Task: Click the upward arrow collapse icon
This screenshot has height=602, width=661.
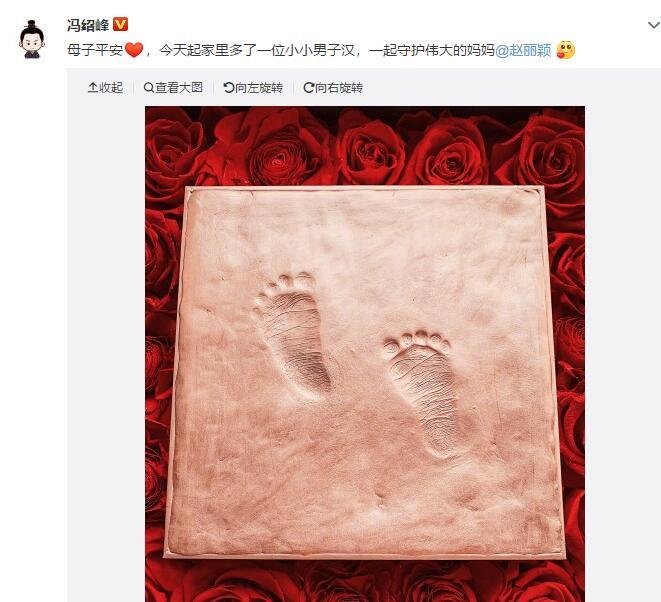Action: point(93,87)
